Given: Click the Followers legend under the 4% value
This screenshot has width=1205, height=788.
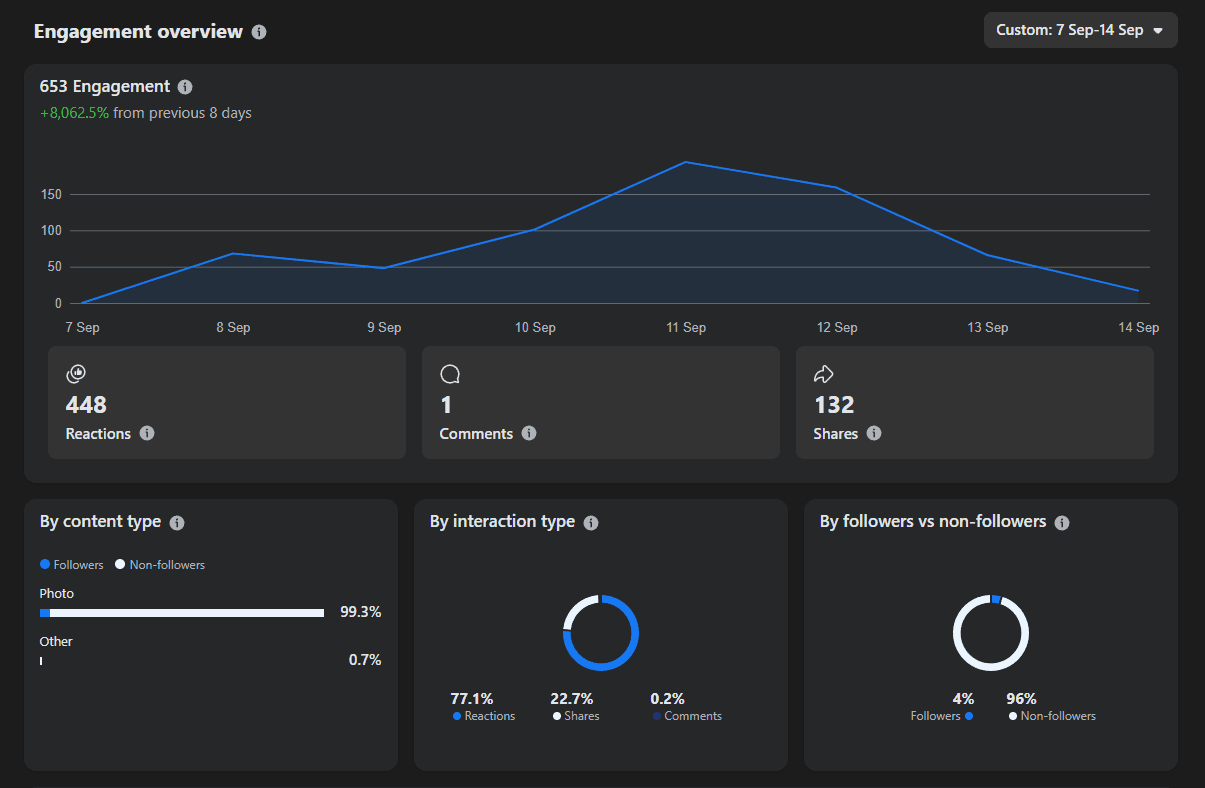Looking at the screenshot, I should (x=941, y=716).
